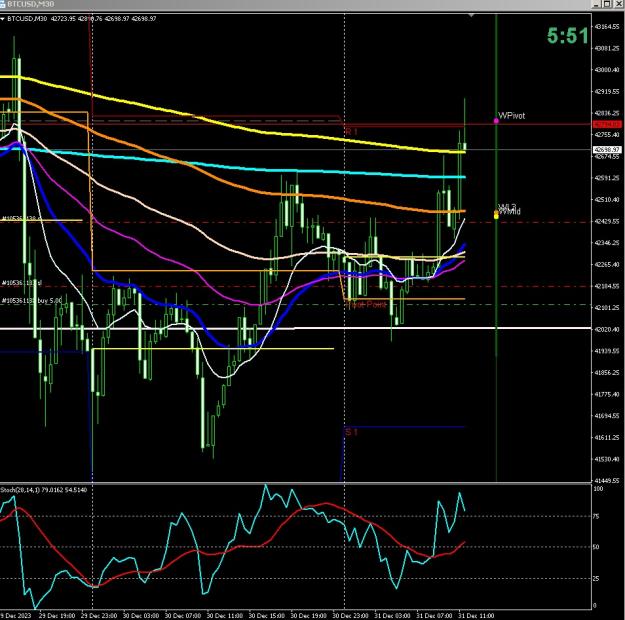Click the Pivot Point label on chart
The height and width of the screenshot is (620, 625).
pos(367,305)
